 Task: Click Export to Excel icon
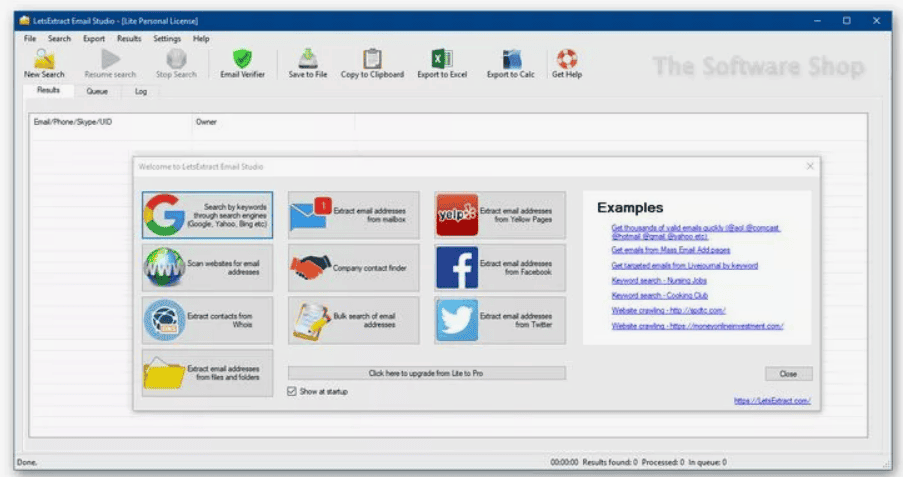point(442,63)
